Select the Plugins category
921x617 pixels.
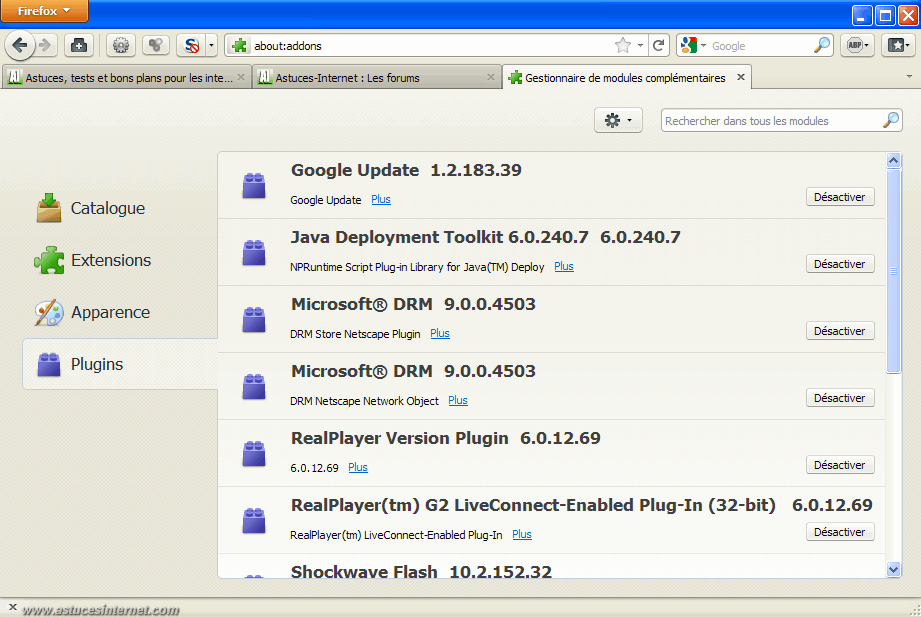pyautogui.click(x=120, y=364)
